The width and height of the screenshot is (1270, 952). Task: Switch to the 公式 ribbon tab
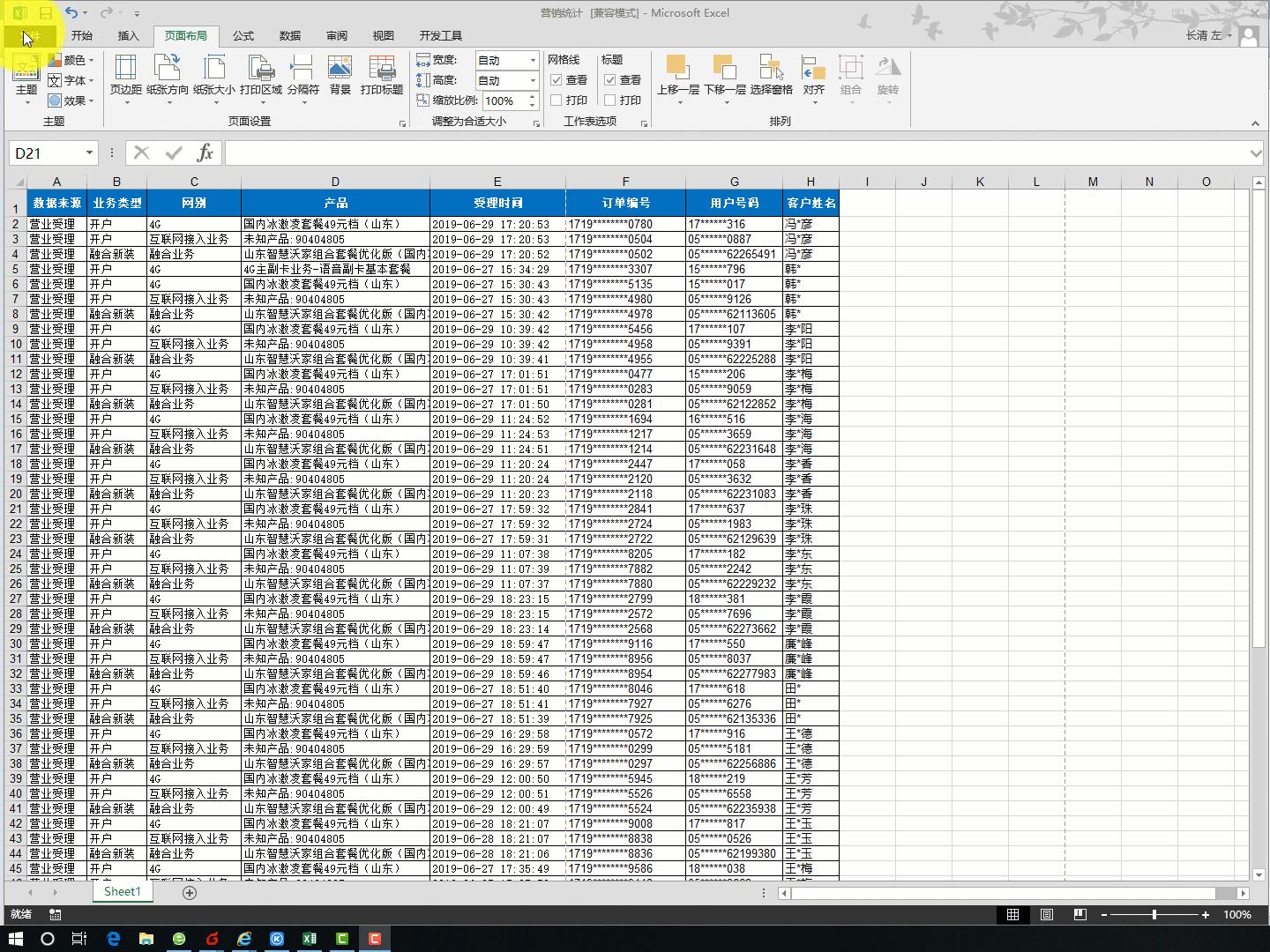[x=243, y=36]
